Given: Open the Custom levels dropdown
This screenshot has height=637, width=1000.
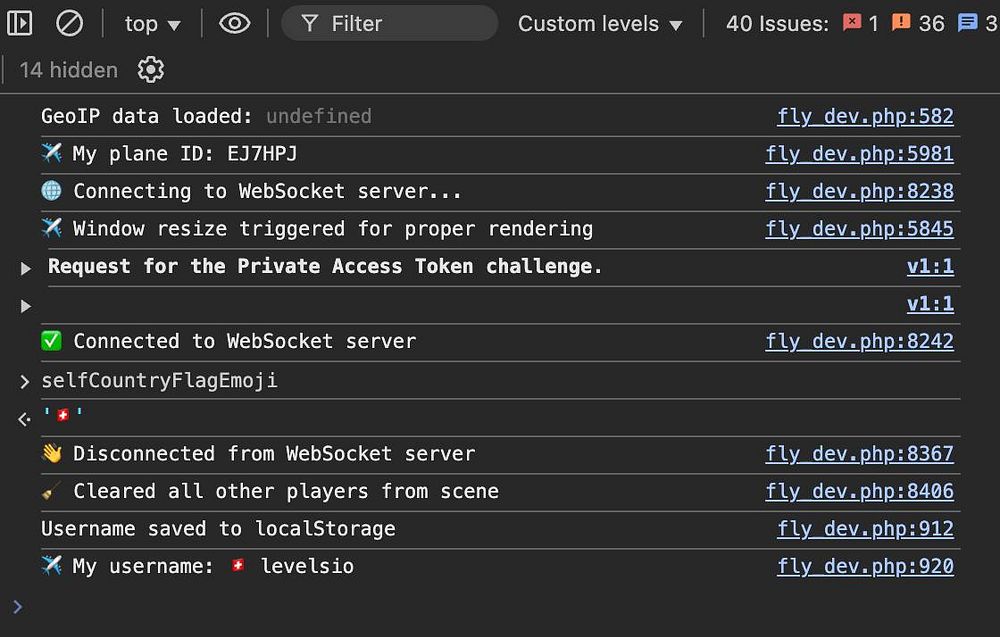Looking at the screenshot, I should pos(600,24).
